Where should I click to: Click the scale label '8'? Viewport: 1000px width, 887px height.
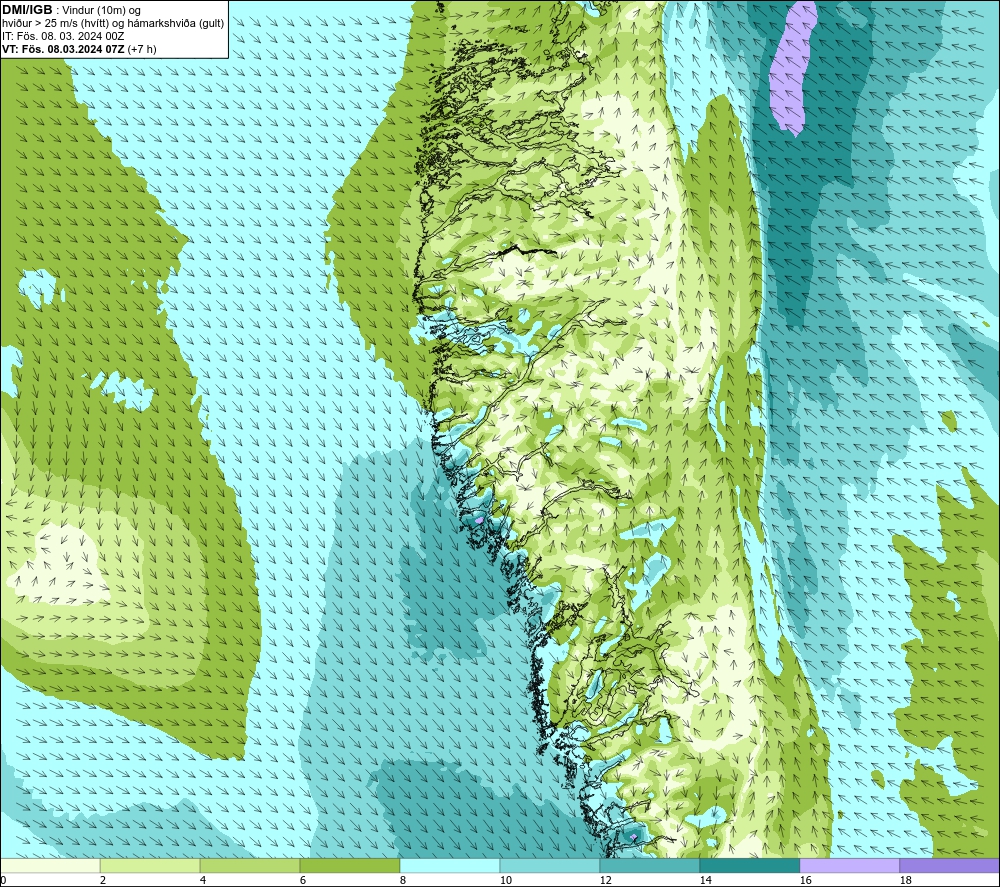403,881
